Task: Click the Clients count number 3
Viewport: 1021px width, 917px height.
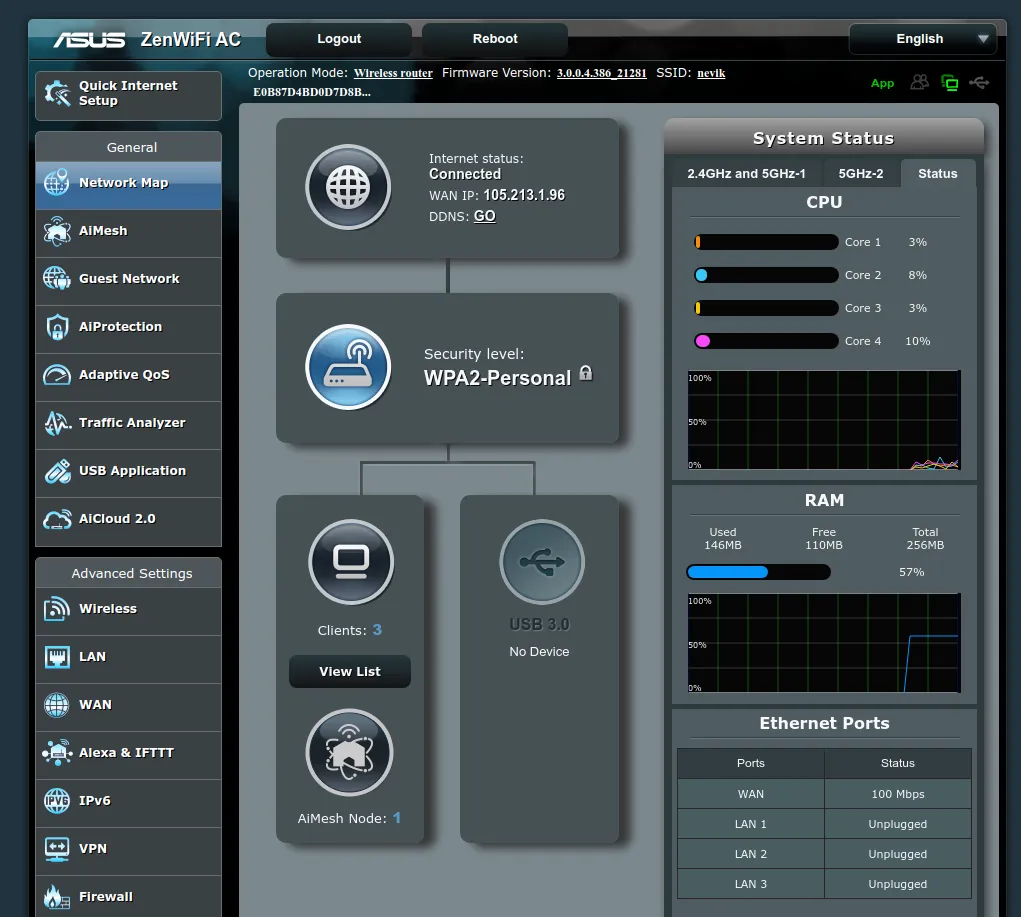Action: point(377,630)
